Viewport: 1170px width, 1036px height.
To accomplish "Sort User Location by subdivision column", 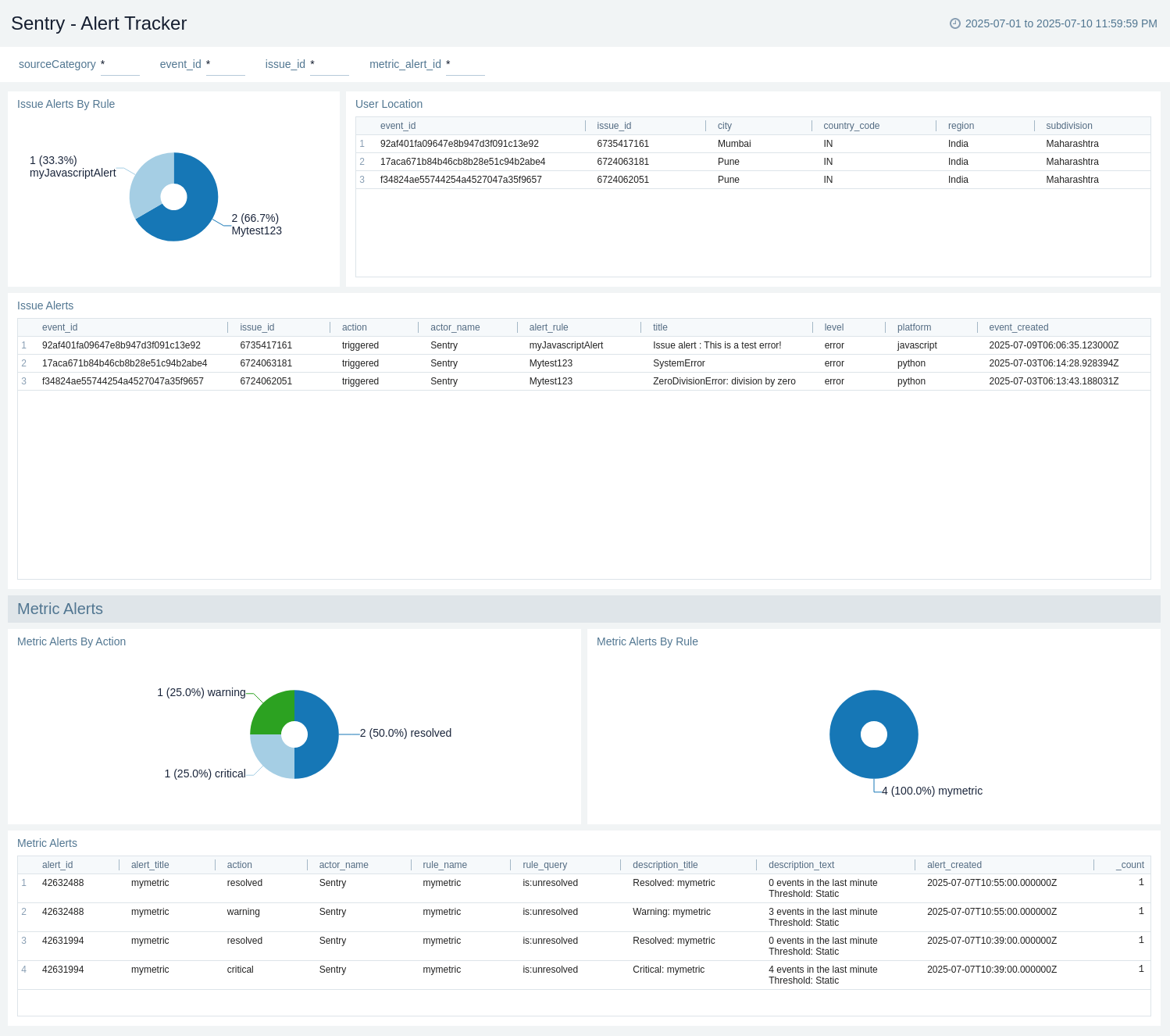I will click(1069, 126).
